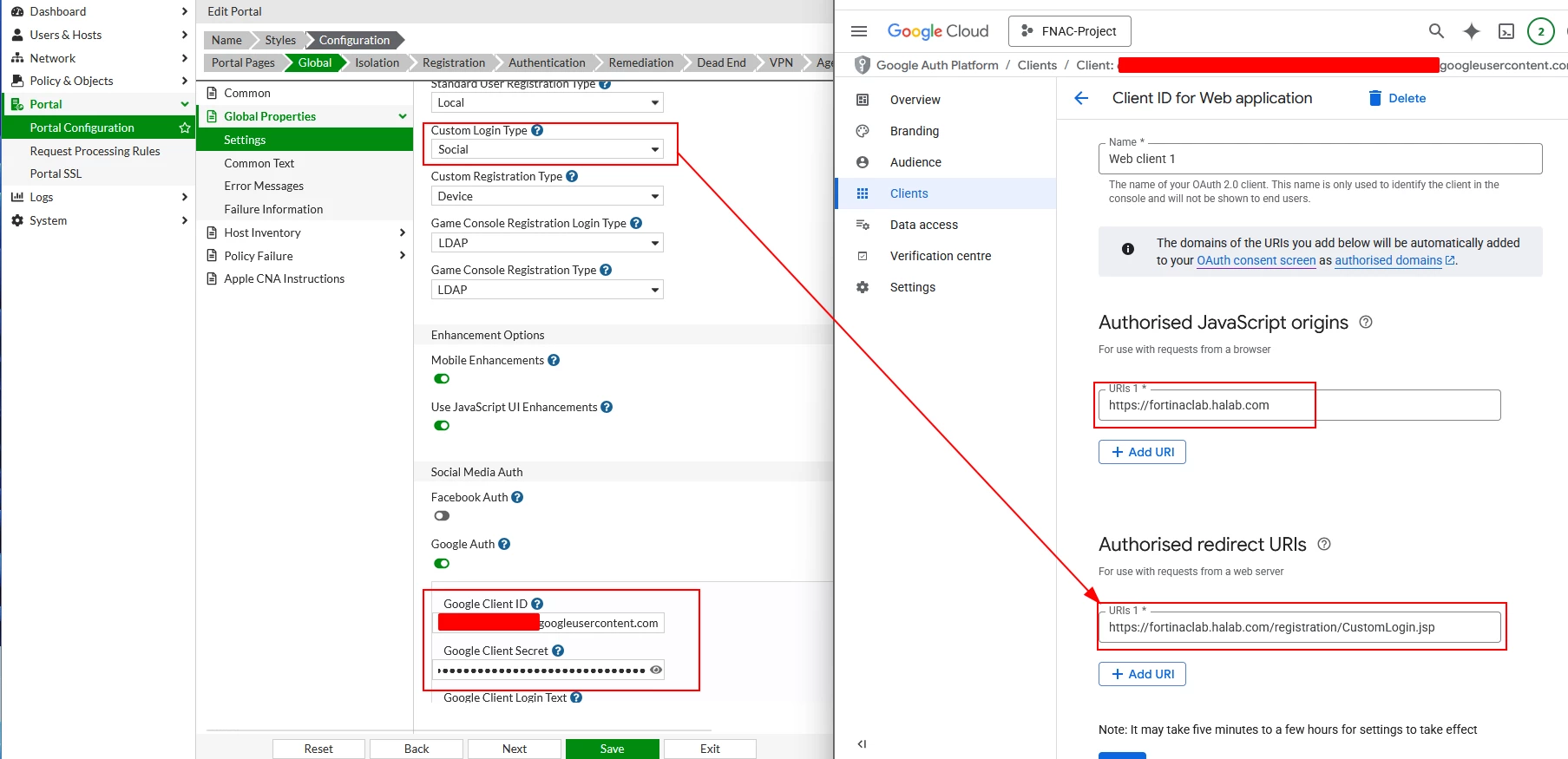The height and width of the screenshot is (759, 1568).
Task: Toggle the Mobile Enhancements switch
Action: click(442, 379)
